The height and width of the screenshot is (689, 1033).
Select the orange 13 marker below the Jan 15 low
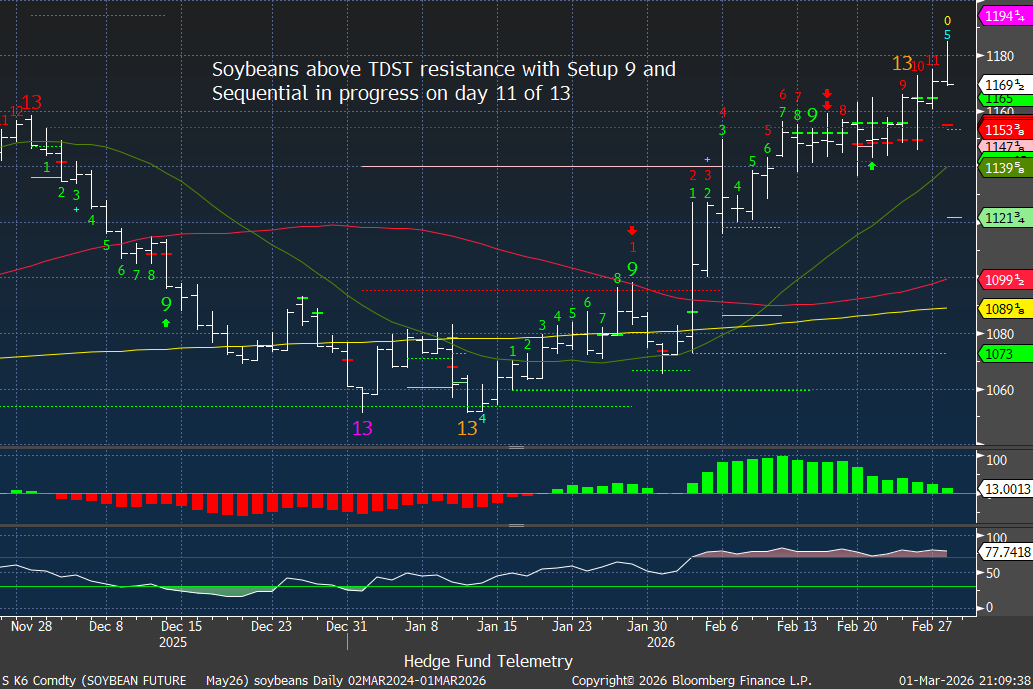(467, 428)
